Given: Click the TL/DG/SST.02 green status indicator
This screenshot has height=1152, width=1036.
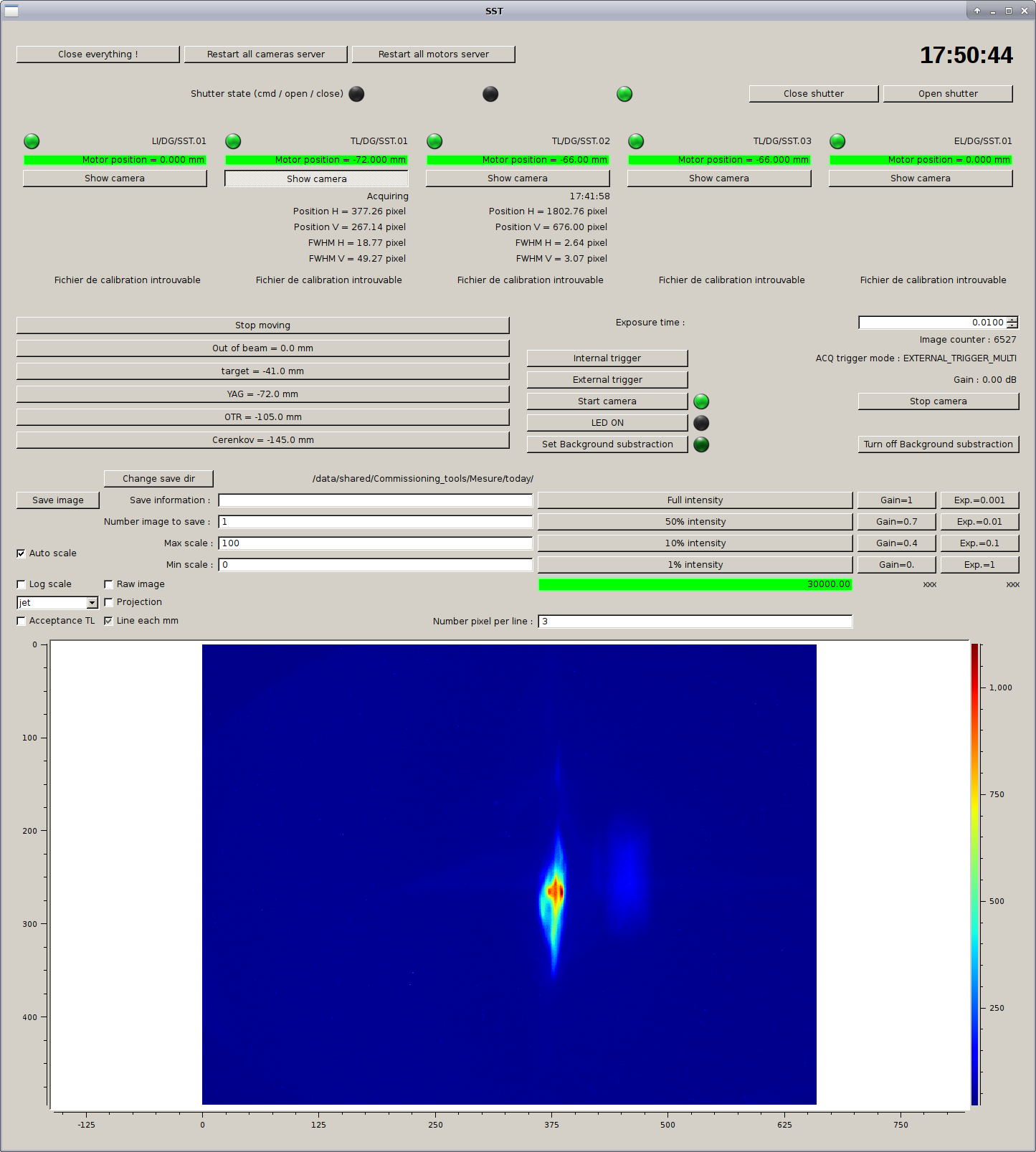Looking at the screenshot, I should point(434,141).
